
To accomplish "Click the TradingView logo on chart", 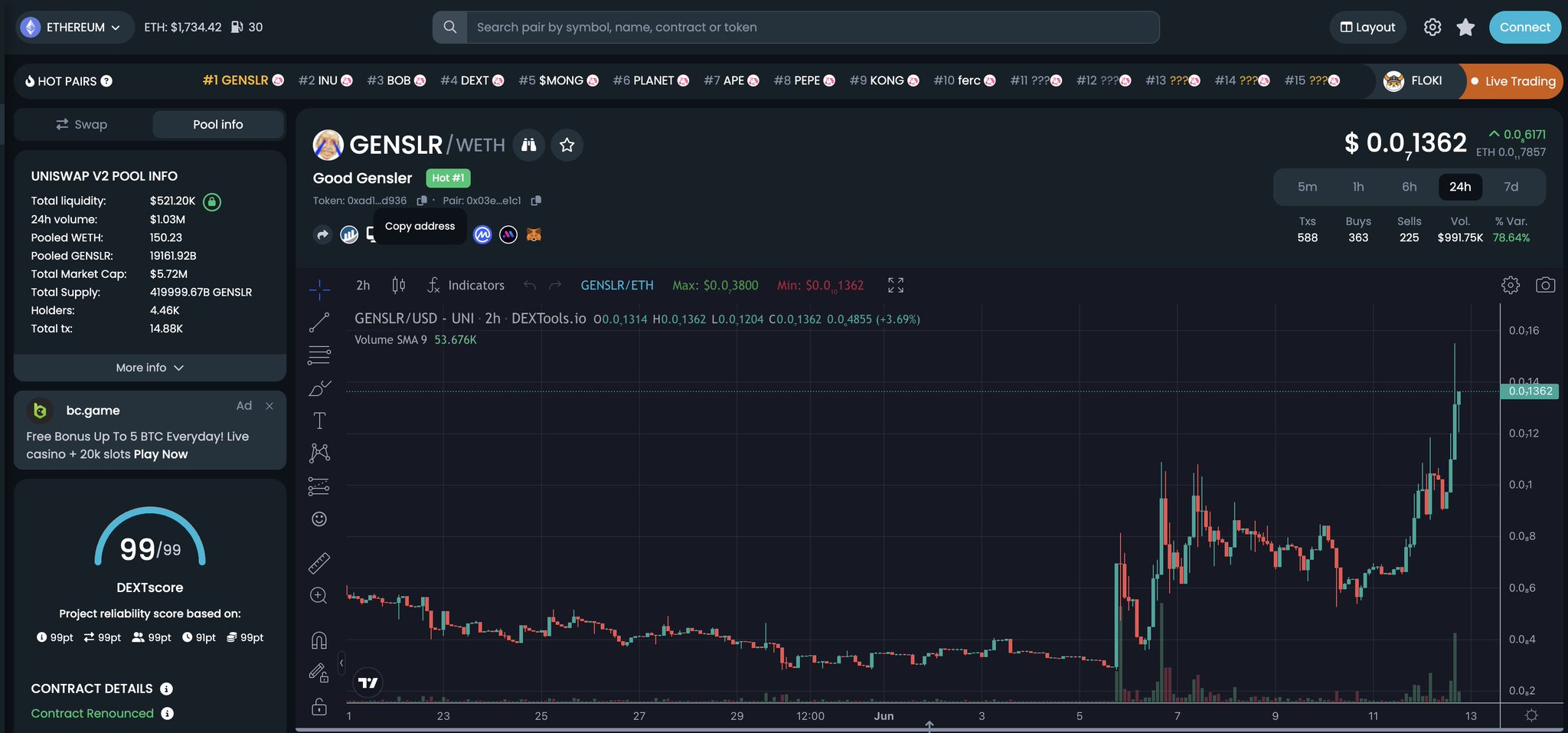I will pyautogui.click(x=368, y=682).
